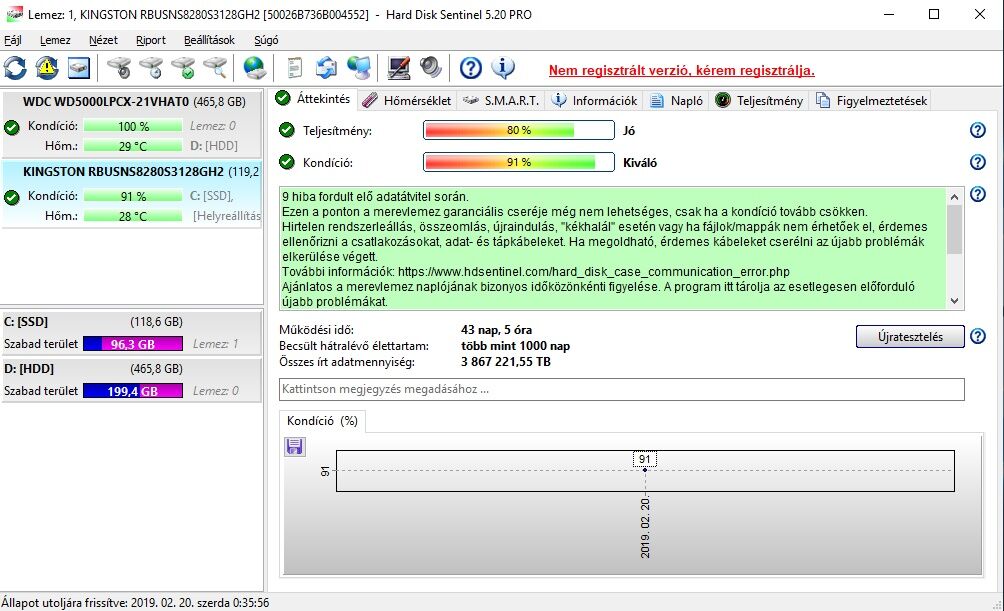Click status text scrollbar down arrow
Screen dimensions: 1004x611
[x=955, y=301]
